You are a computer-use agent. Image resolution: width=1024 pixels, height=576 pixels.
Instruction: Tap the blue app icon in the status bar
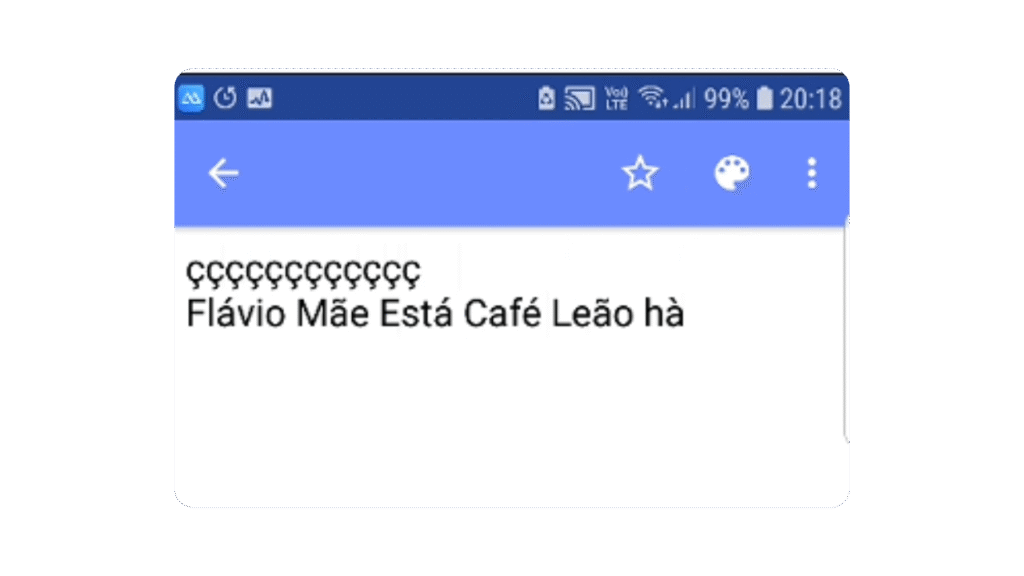[191, 99]
